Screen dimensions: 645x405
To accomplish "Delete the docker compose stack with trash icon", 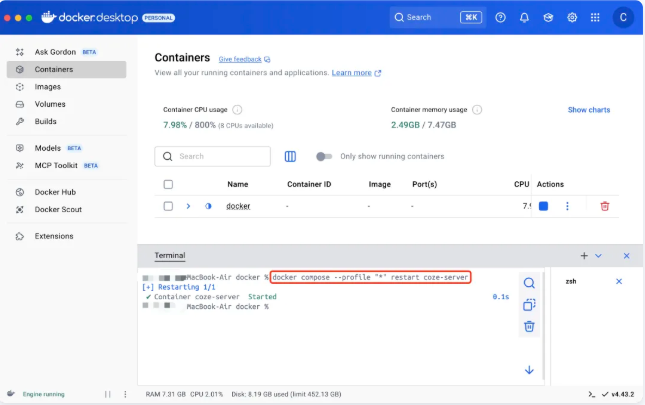I will point(604,206).
